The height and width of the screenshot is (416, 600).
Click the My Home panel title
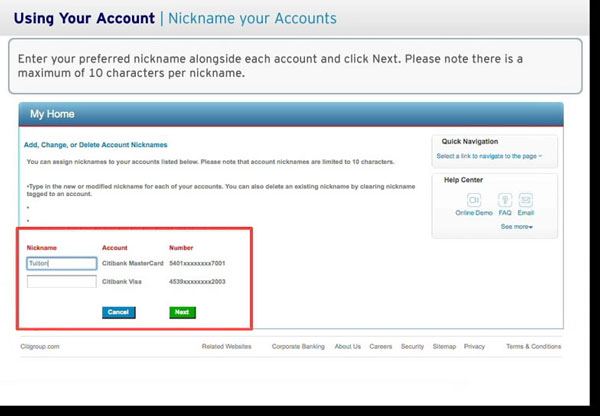tap(52, 114)
